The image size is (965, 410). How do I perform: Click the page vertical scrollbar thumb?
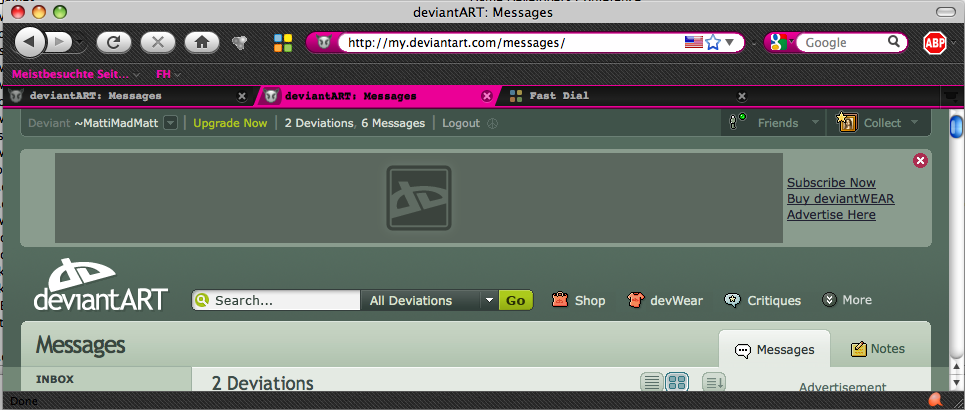956,126
